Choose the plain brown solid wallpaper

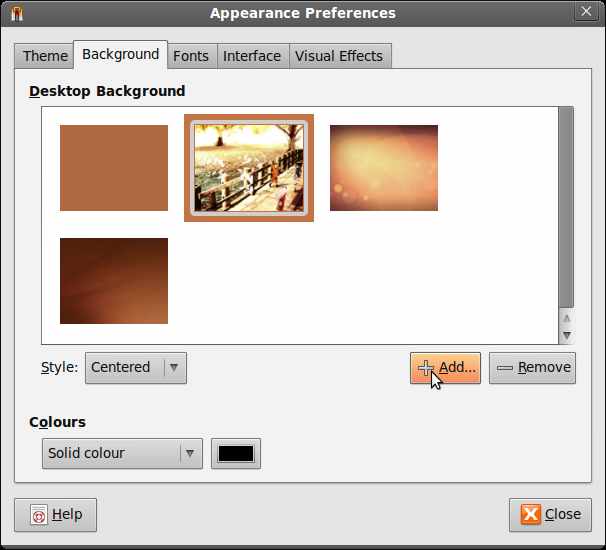point(114,168)
